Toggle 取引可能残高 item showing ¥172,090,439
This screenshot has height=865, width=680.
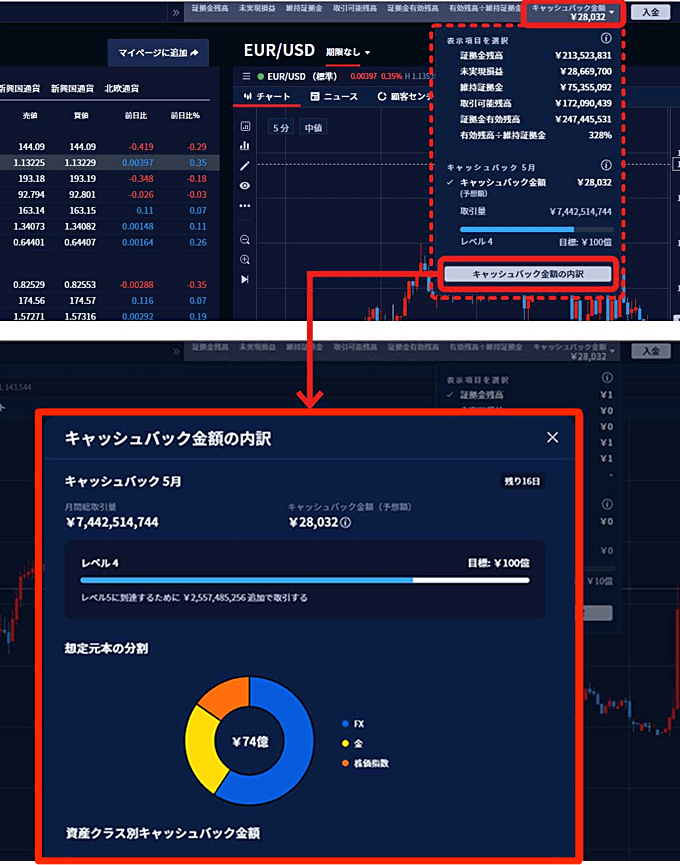(529, 103)
